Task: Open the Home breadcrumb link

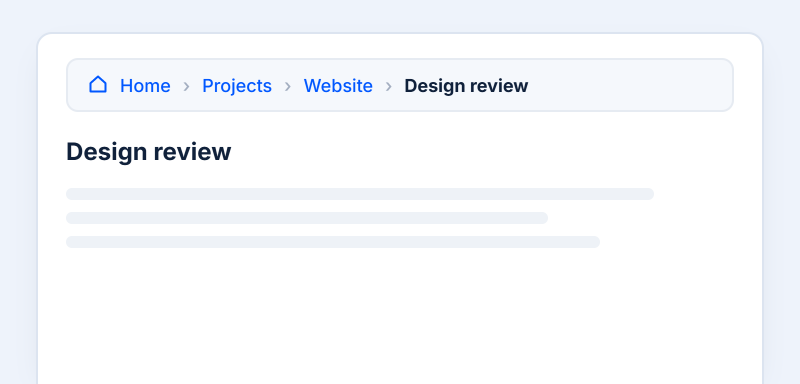Action: point(145,86)
